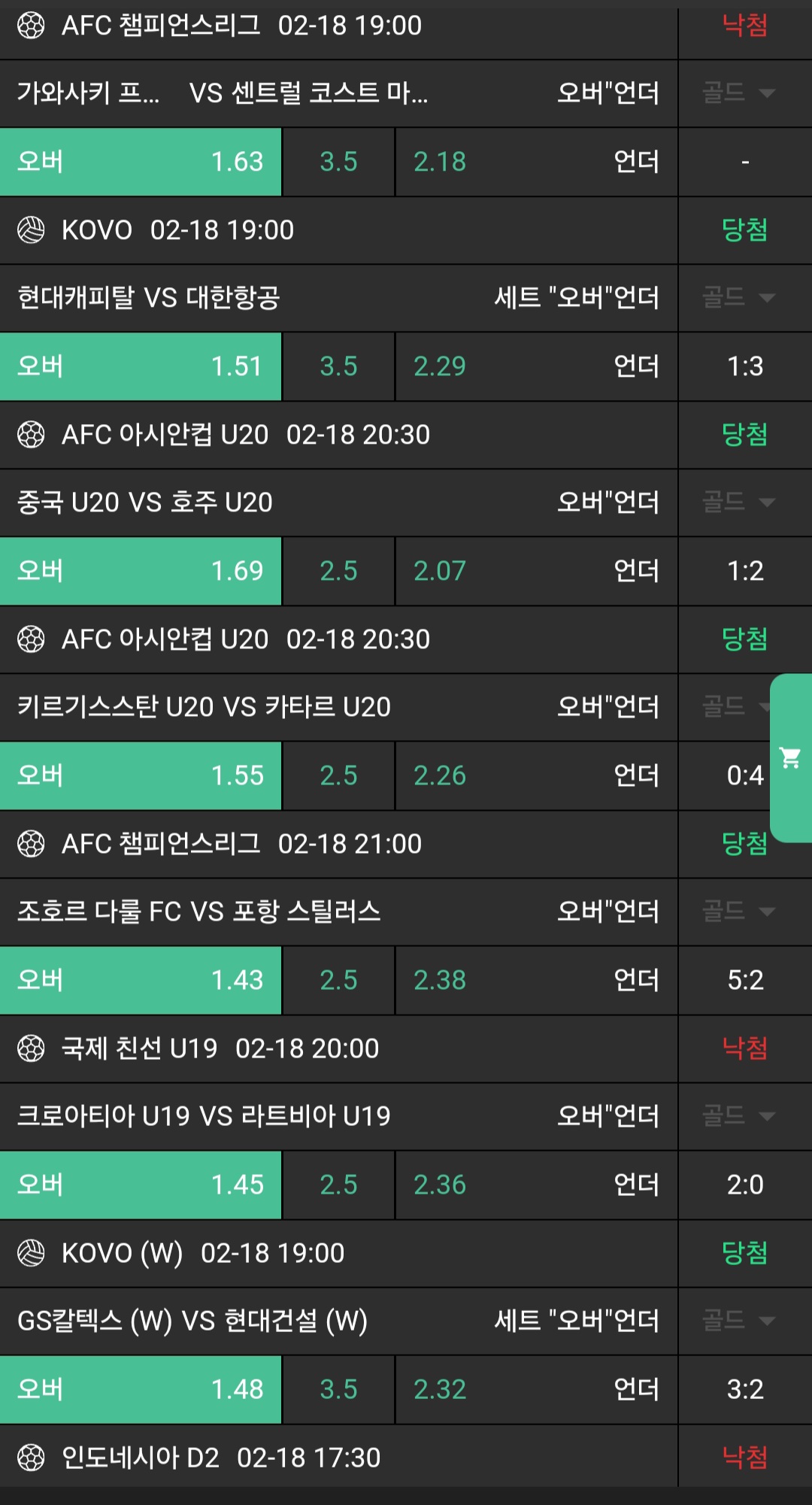Select 언더 2.29 for 현대캐피탈 VS 대한항공
The height and width of the screenshot is (1505, 812).
[536, 366]
